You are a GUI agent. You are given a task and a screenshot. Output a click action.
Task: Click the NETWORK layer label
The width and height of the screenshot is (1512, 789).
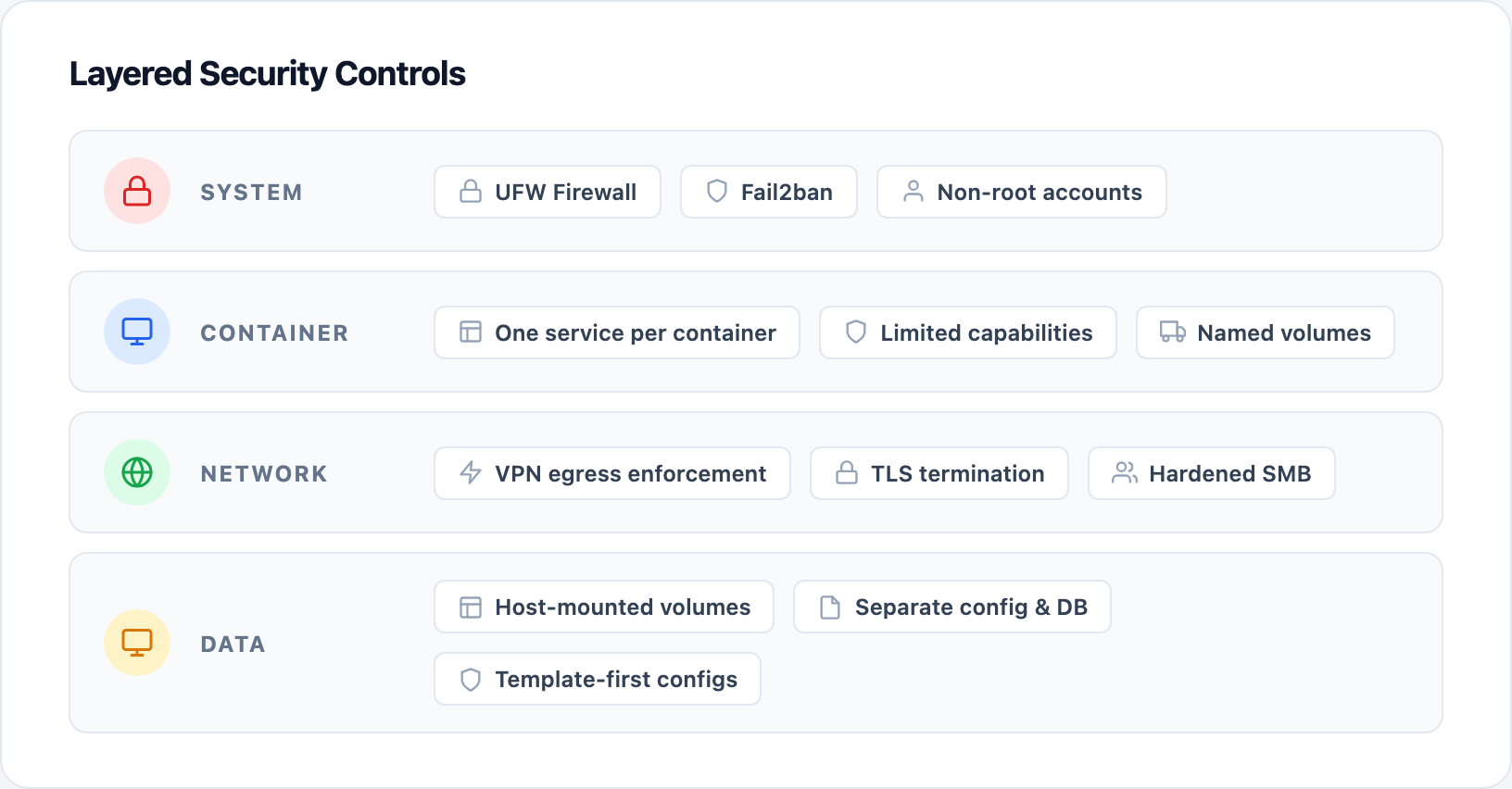tap(264, 473)
